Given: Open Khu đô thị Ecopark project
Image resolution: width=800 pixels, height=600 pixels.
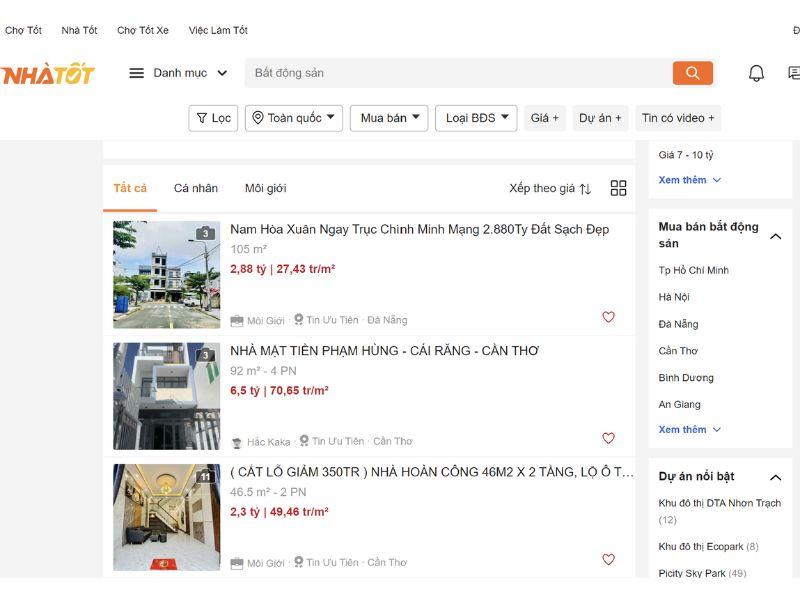Looking at the screenshot, I should click(708, 546).
